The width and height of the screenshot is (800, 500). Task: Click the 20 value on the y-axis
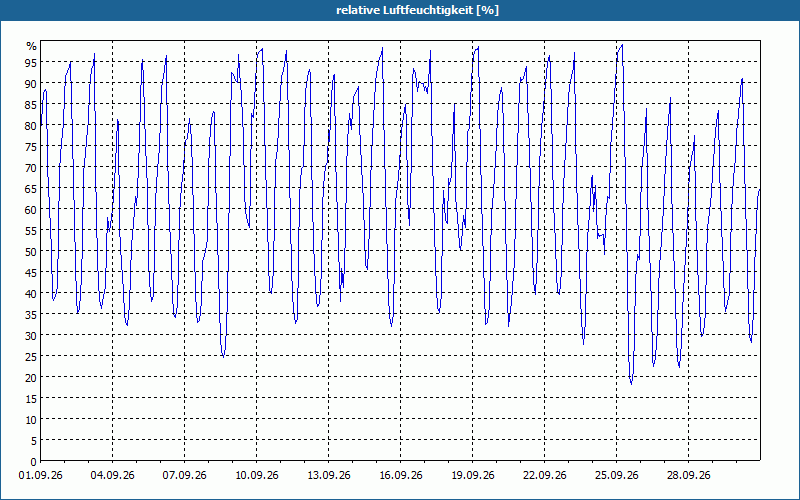tap(31, 378)
